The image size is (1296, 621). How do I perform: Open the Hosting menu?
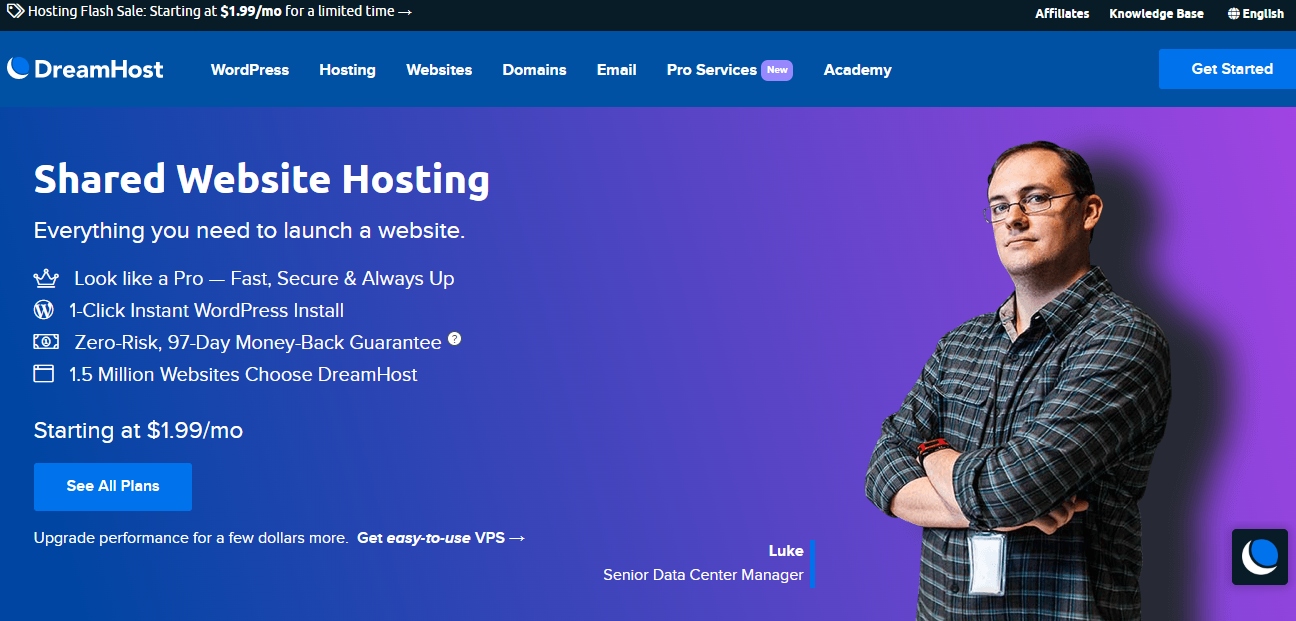[347, 70]
